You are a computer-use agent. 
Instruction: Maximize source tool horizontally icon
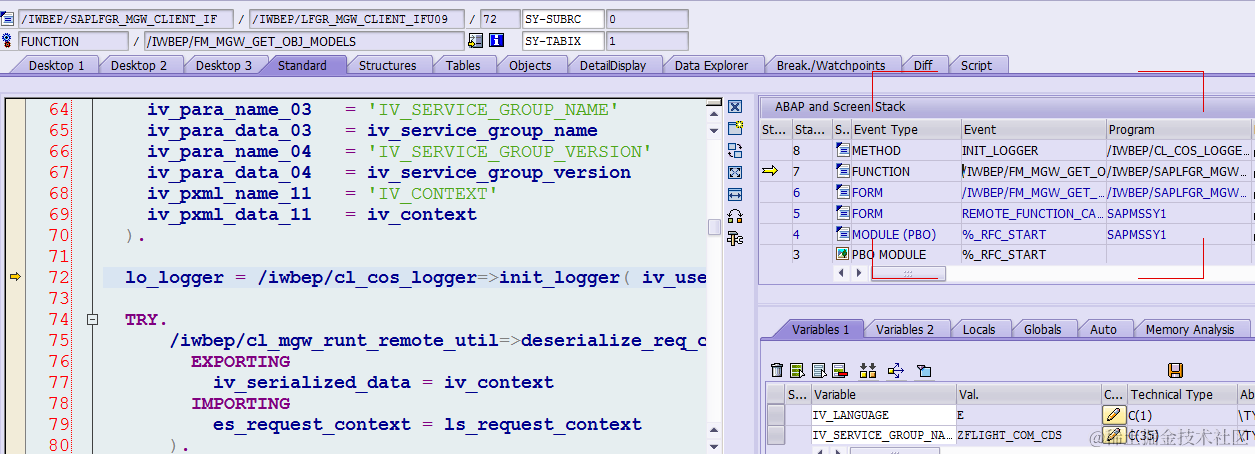735,194
